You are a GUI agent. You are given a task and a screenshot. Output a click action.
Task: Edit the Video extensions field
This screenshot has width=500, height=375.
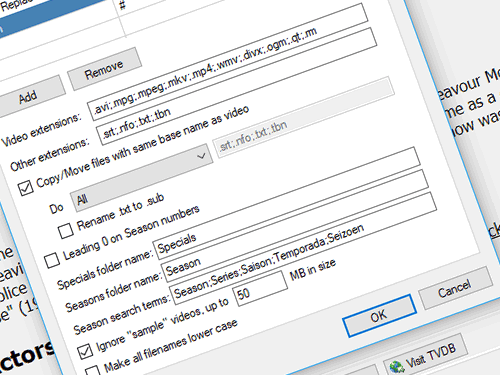[x=228, y=62]
